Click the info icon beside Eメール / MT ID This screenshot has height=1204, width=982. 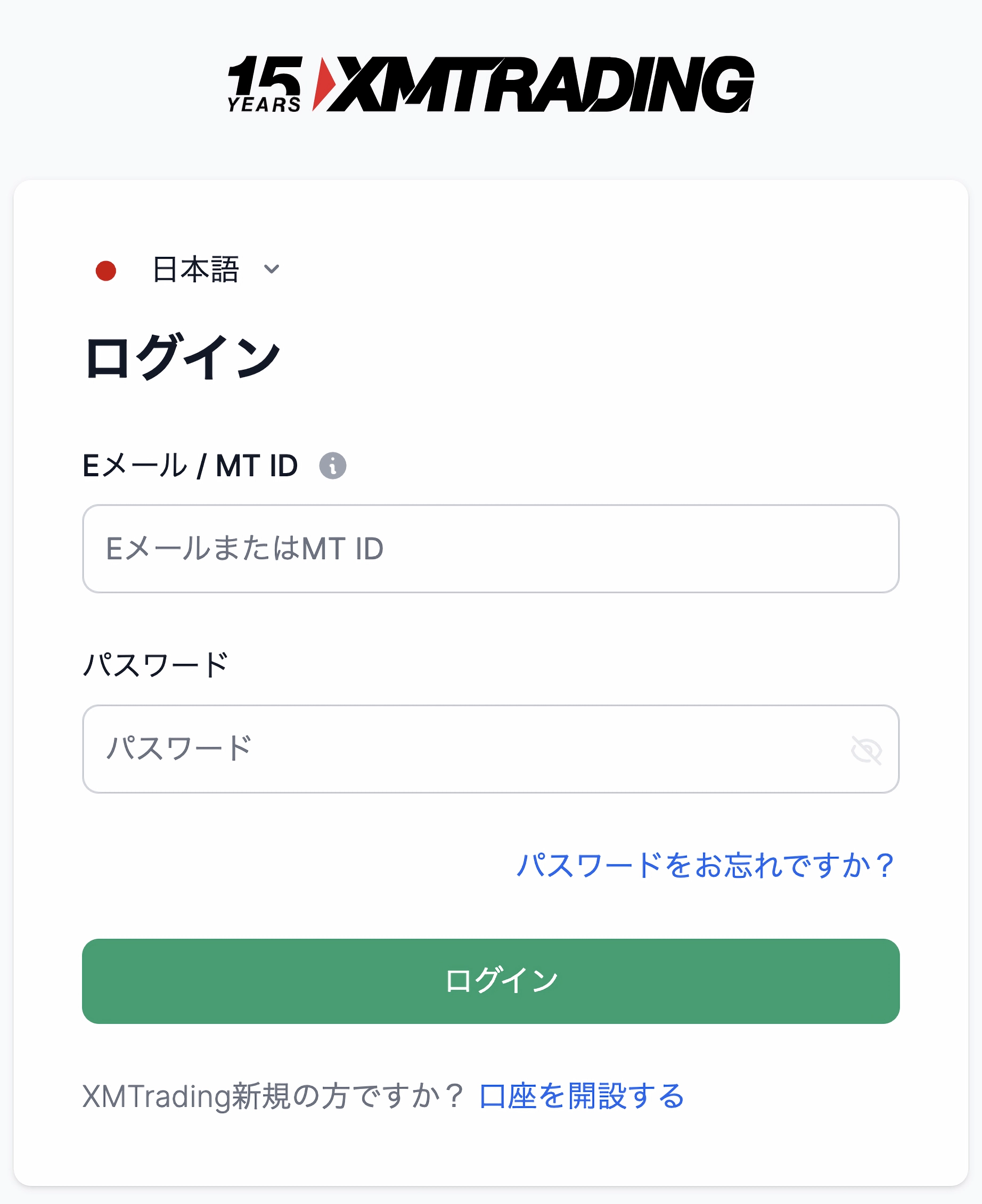click(x=333, y=466)
